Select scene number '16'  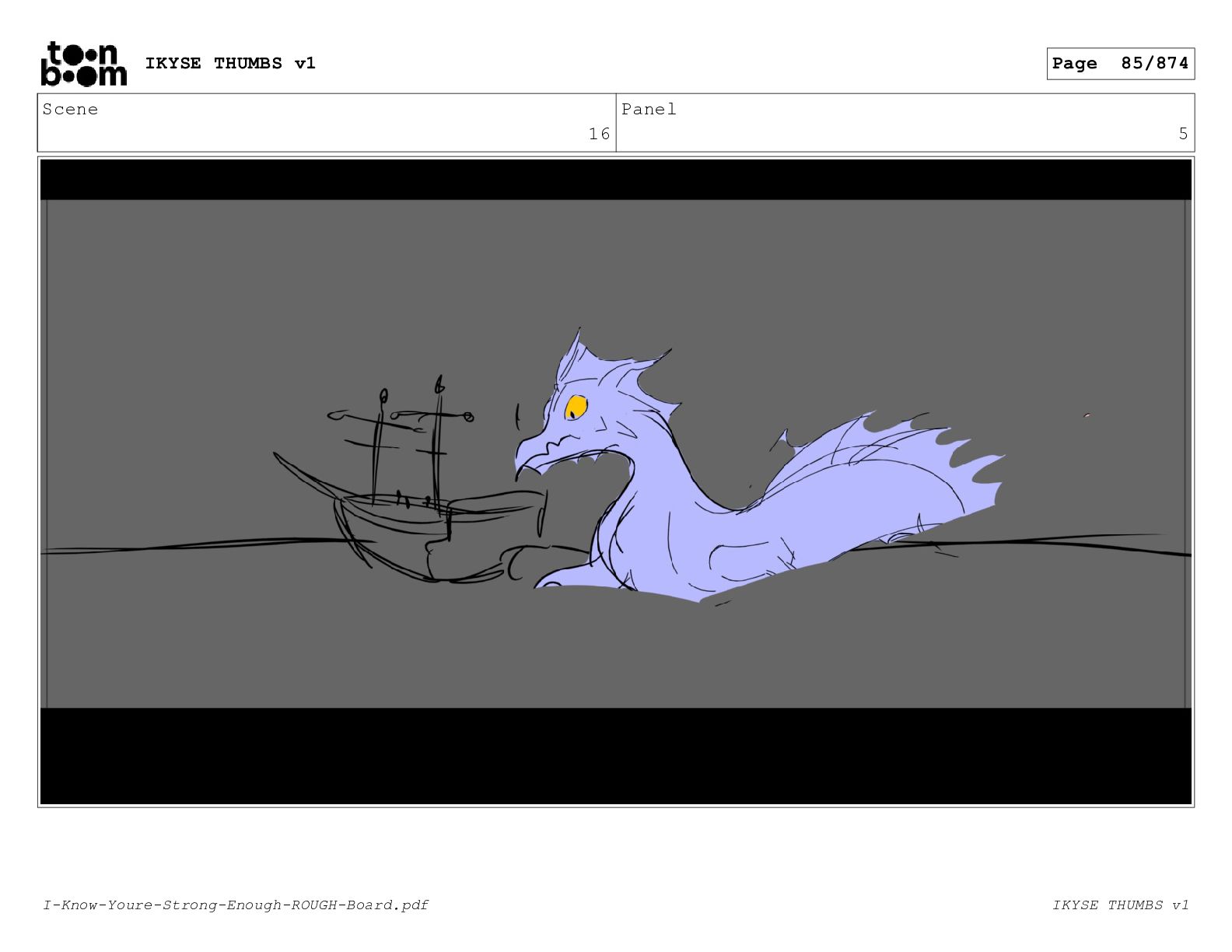pyautogui.click(x=599, y=134)
